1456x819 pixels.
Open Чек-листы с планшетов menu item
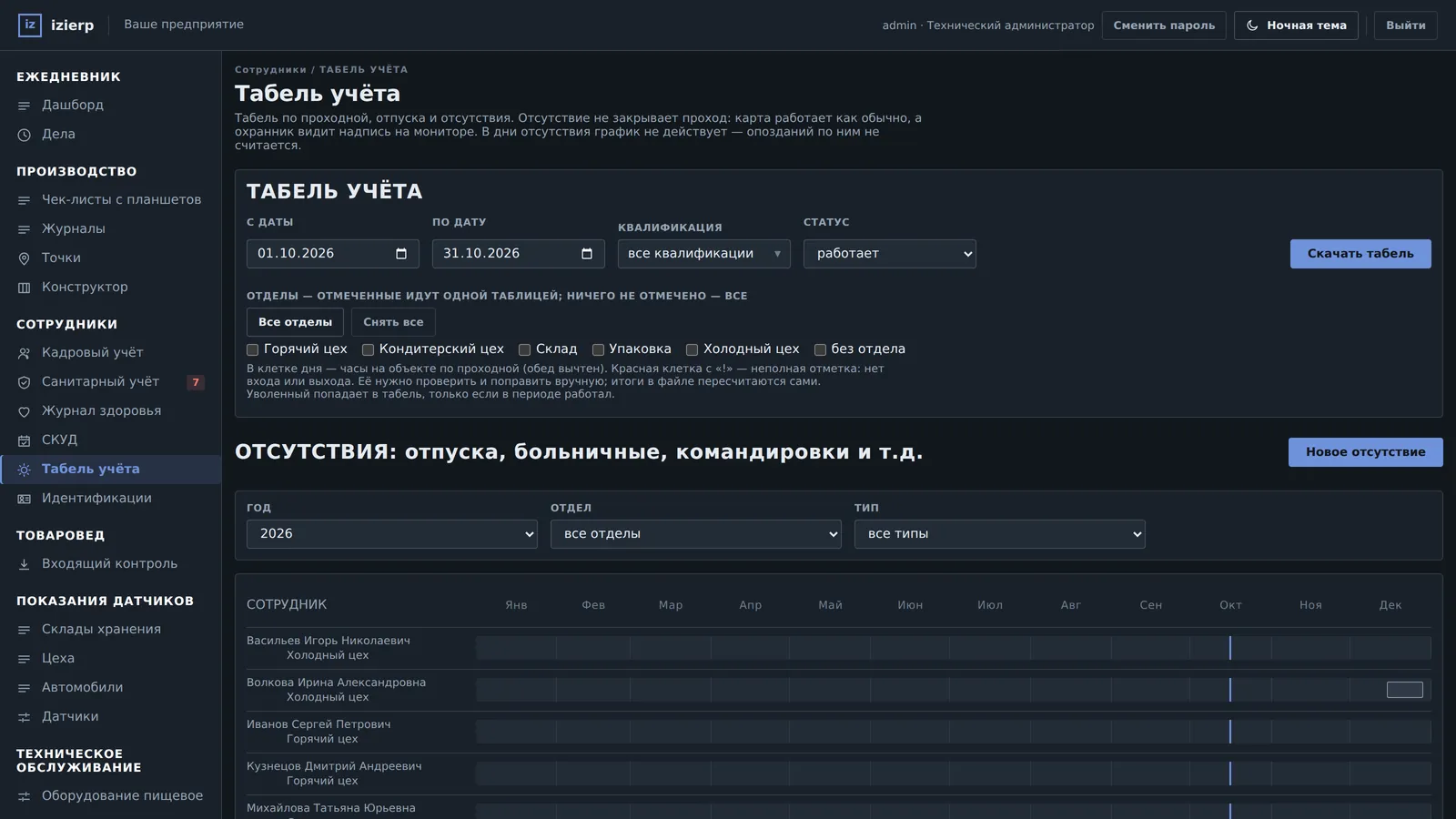pos(110,200)
